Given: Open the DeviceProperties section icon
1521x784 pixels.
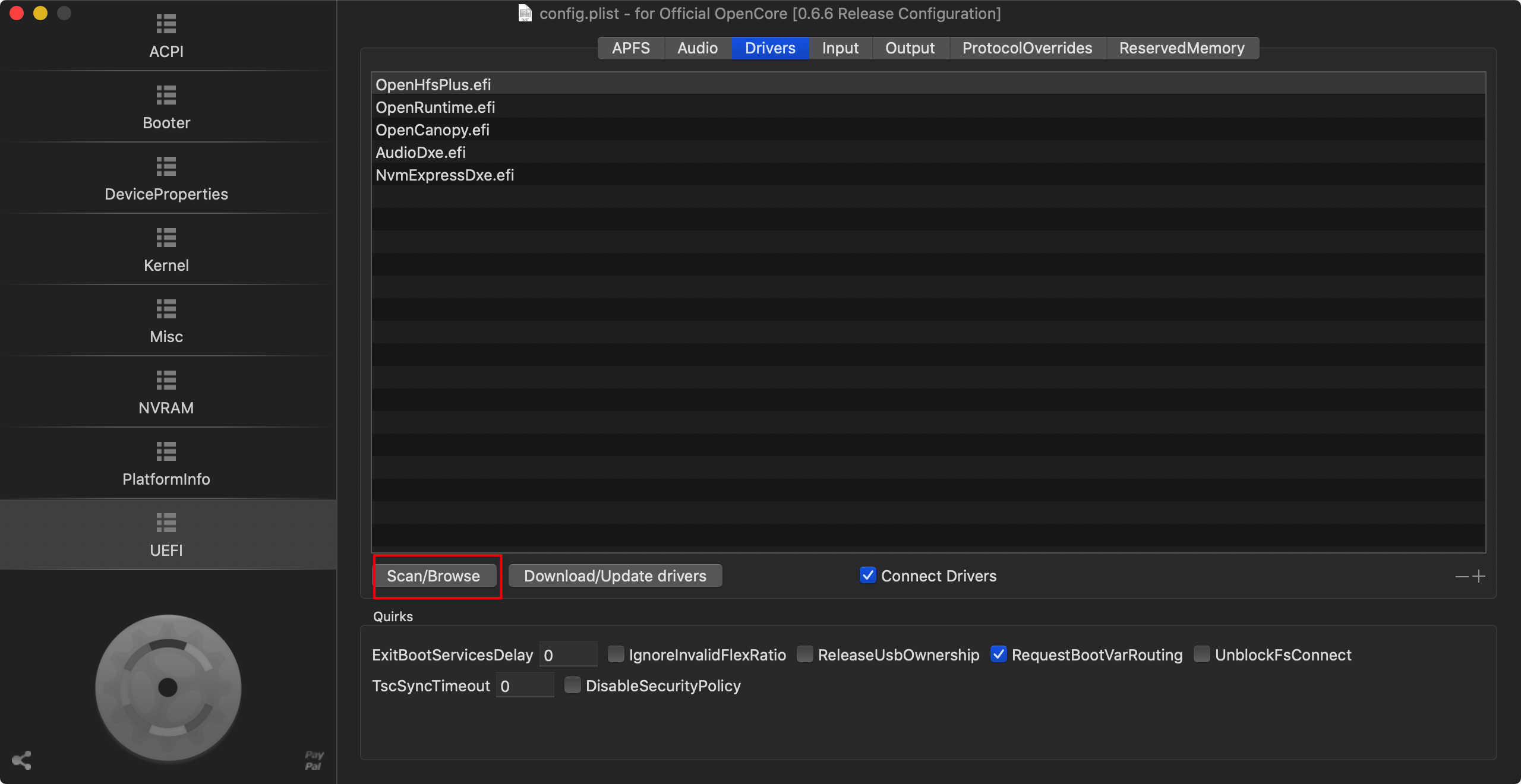Looking at the screenshot, I should (166, 167).
